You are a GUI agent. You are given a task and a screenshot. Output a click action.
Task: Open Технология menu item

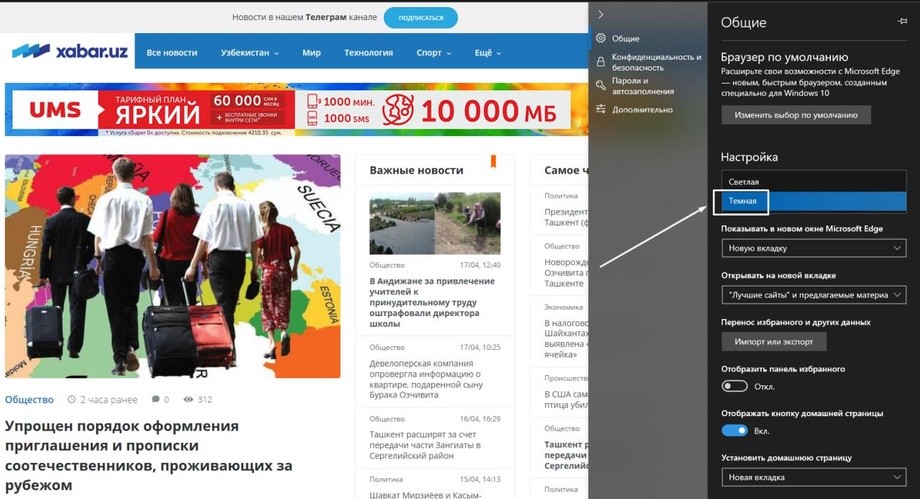(368, 52)
